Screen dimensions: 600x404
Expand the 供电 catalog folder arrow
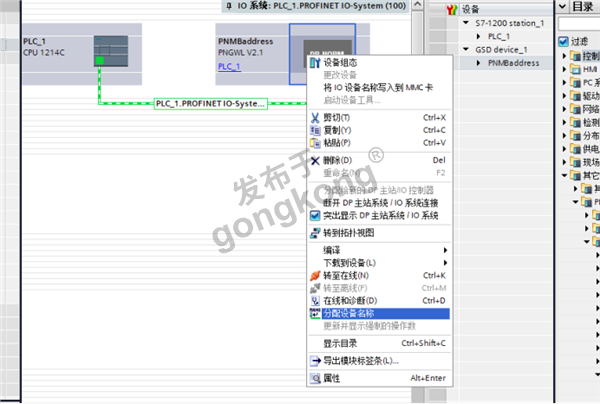pos(564,149)
